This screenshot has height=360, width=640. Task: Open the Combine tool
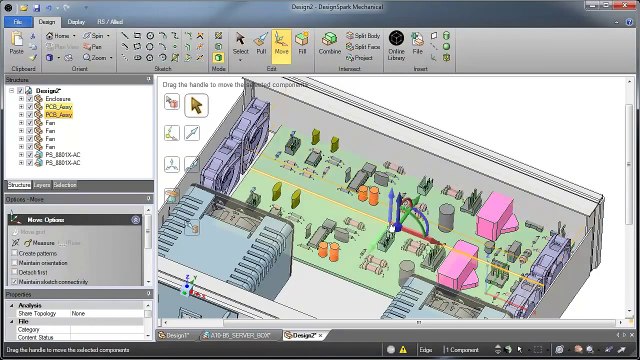[x=329, y=44]
